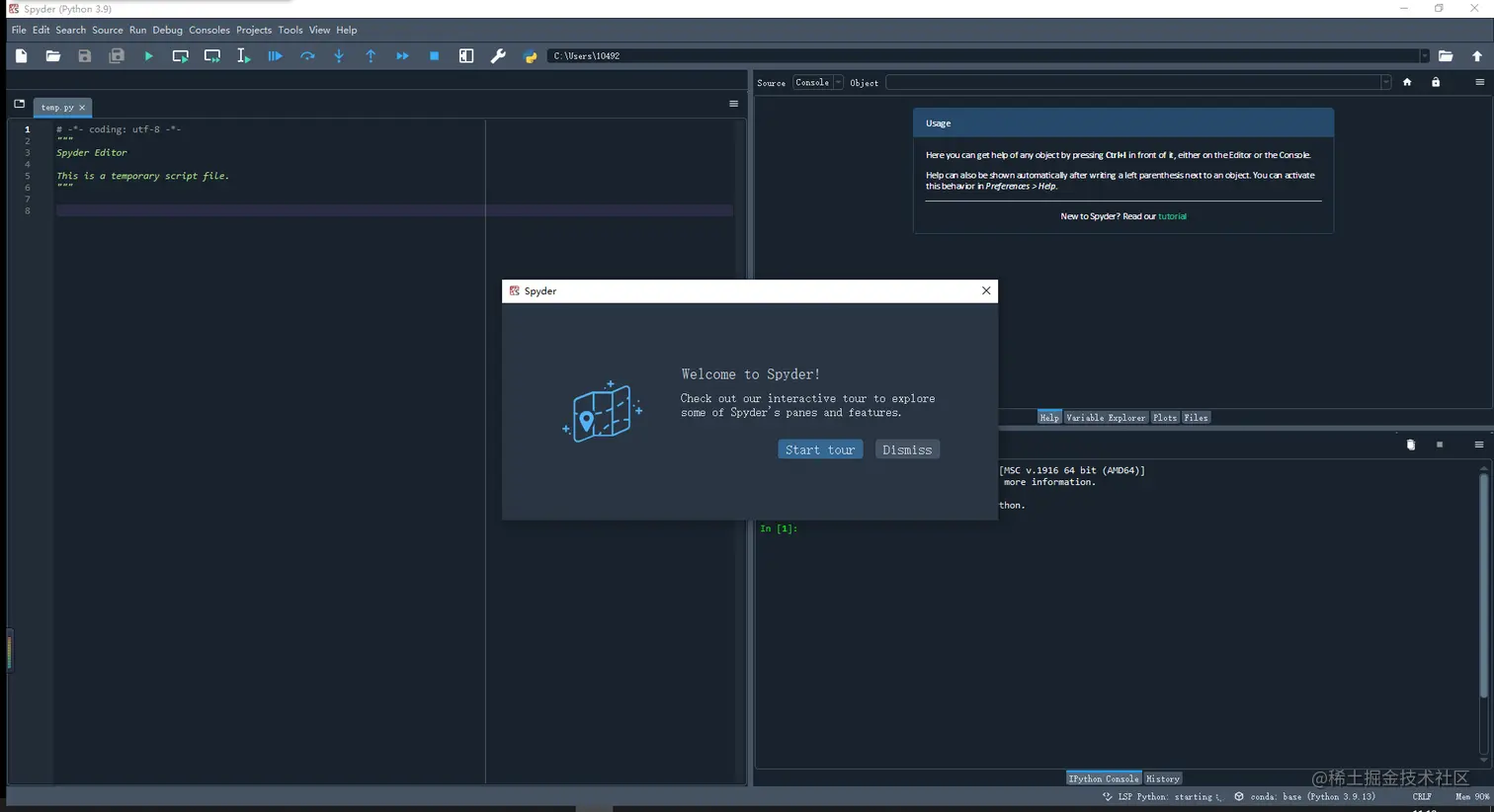Open the Source menu
Image resolution: width=1494 pixels, height=812 pixels.
pos(107,31)
